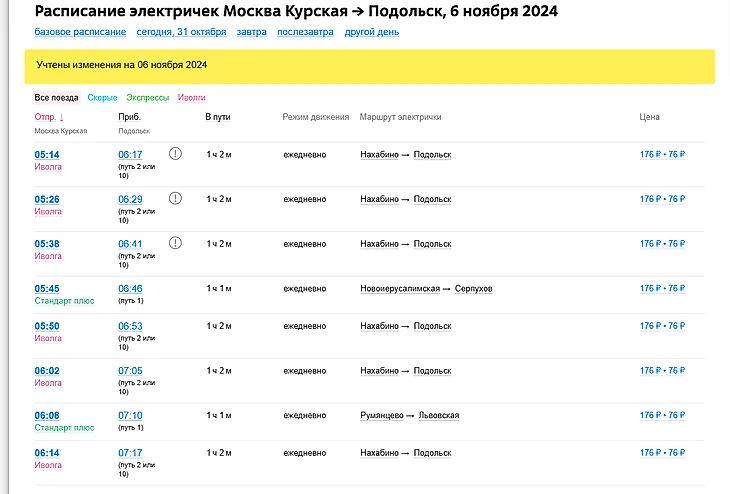
Task: Click the warning icon in the 05:14 row
Action: [175, 154]
